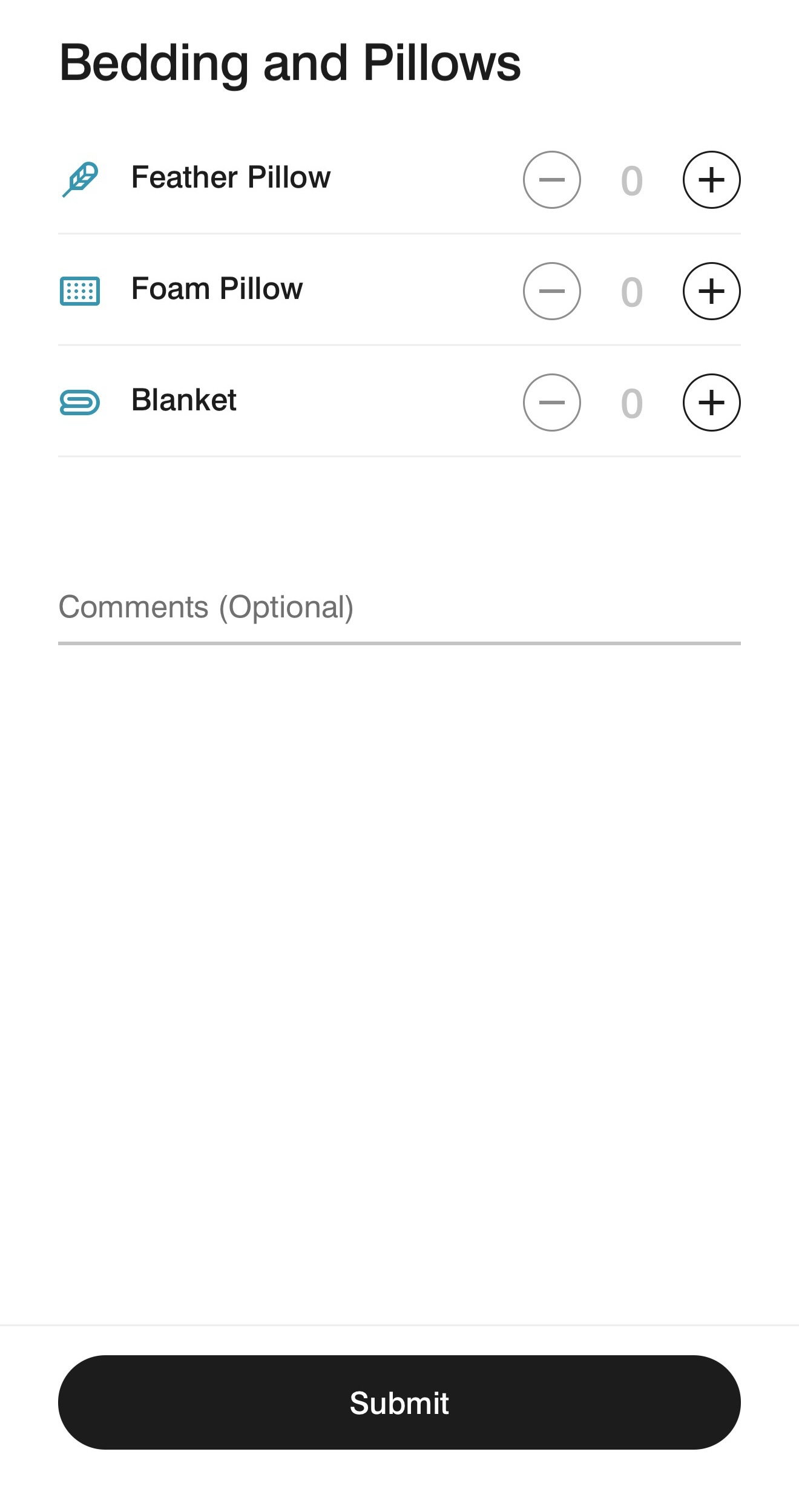
Task: Click the Blanket quantity number
Action: click(x=631, y=404)
